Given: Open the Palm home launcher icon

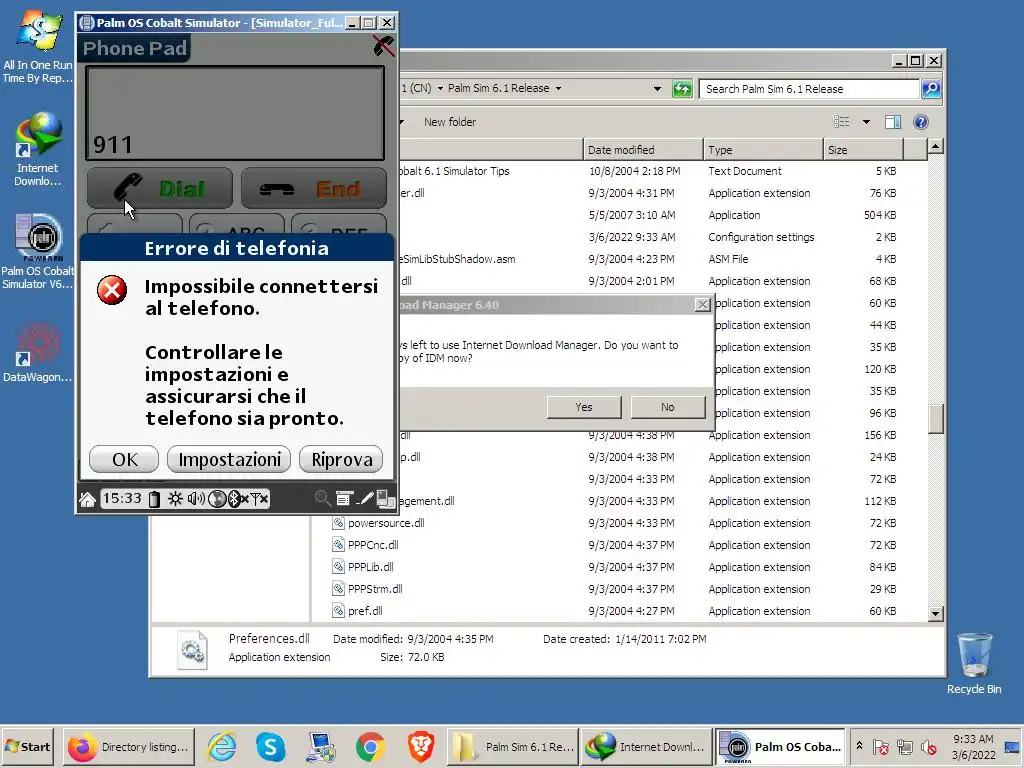Looking at the screenshot, I should click(88, 500).
